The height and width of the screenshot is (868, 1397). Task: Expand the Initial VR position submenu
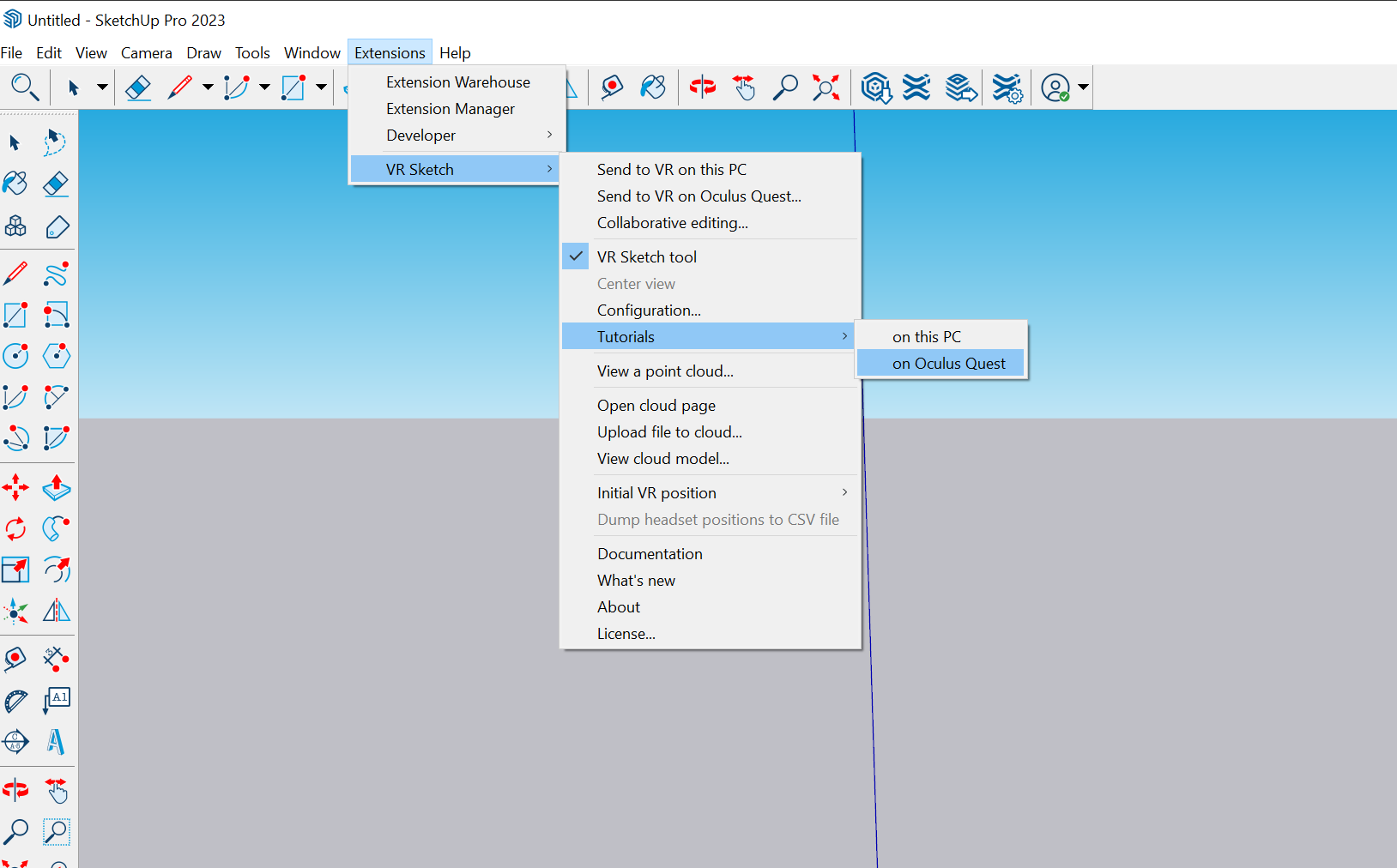tap(711, 493)
